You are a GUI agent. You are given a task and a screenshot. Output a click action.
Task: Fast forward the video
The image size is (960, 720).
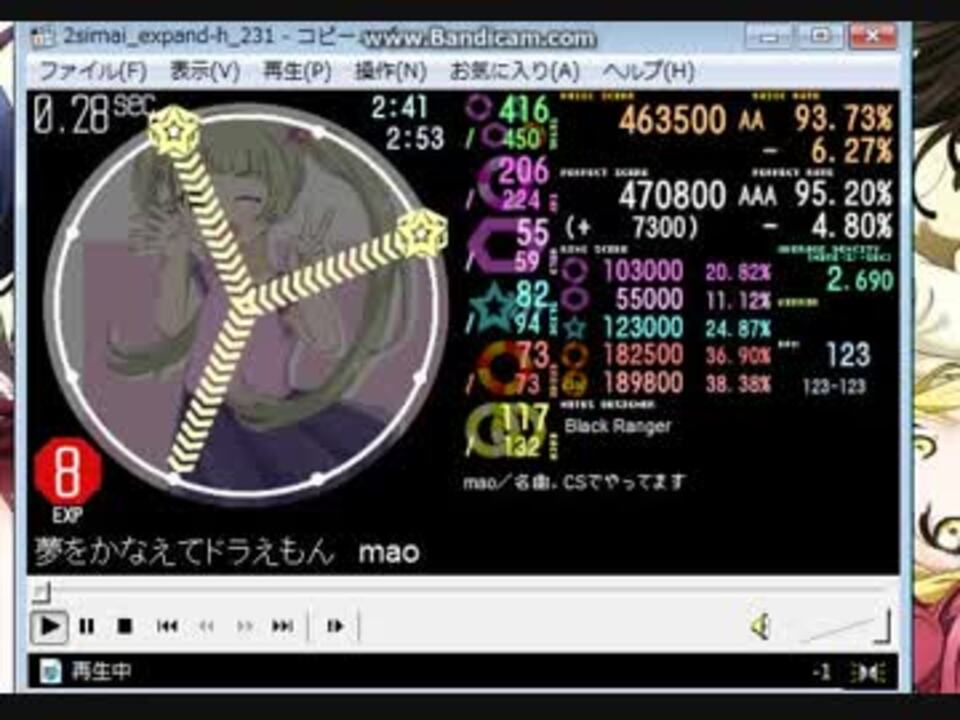pos(245,626)
